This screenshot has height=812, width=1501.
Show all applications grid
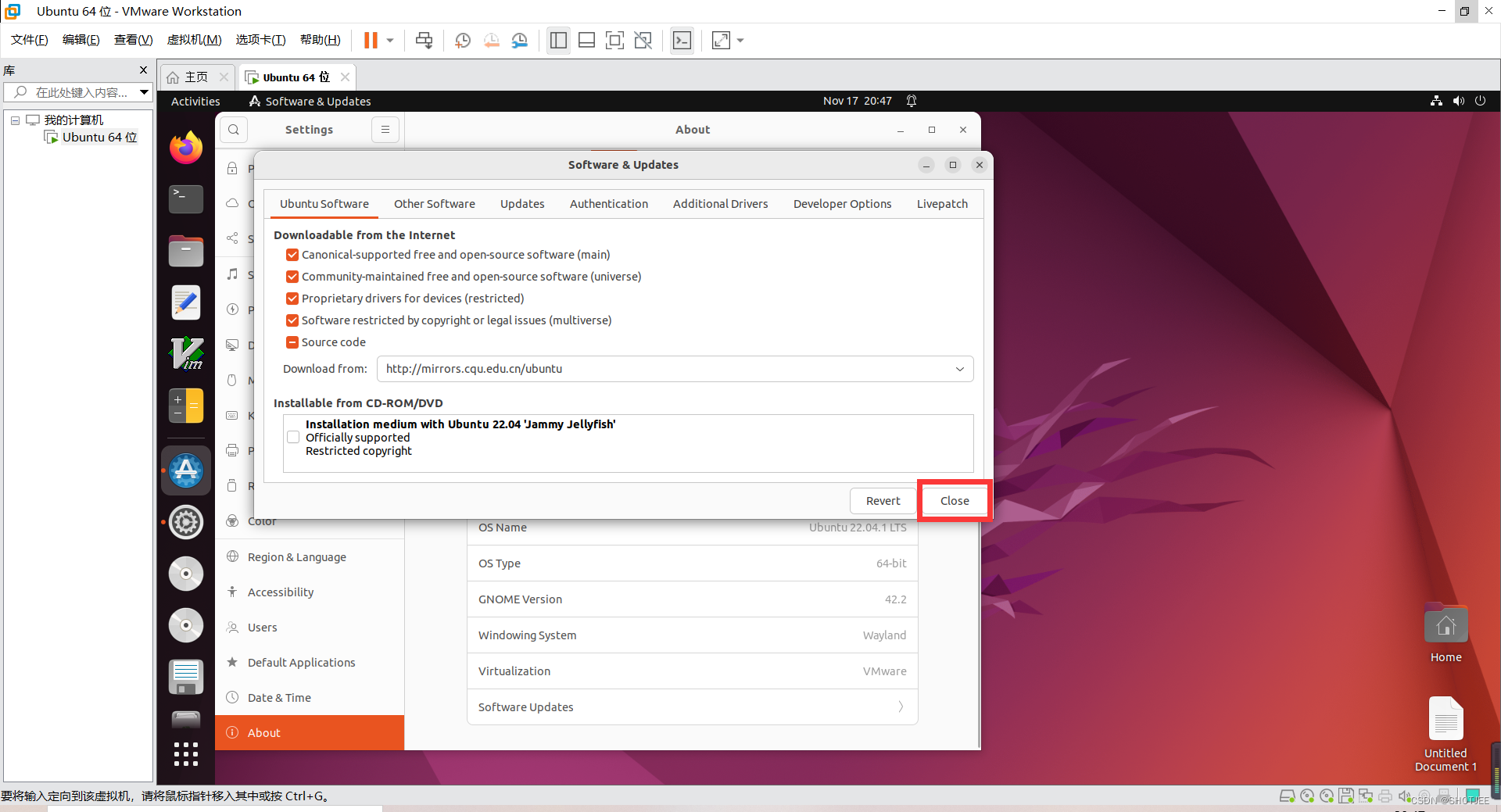[x=186, y=754]
